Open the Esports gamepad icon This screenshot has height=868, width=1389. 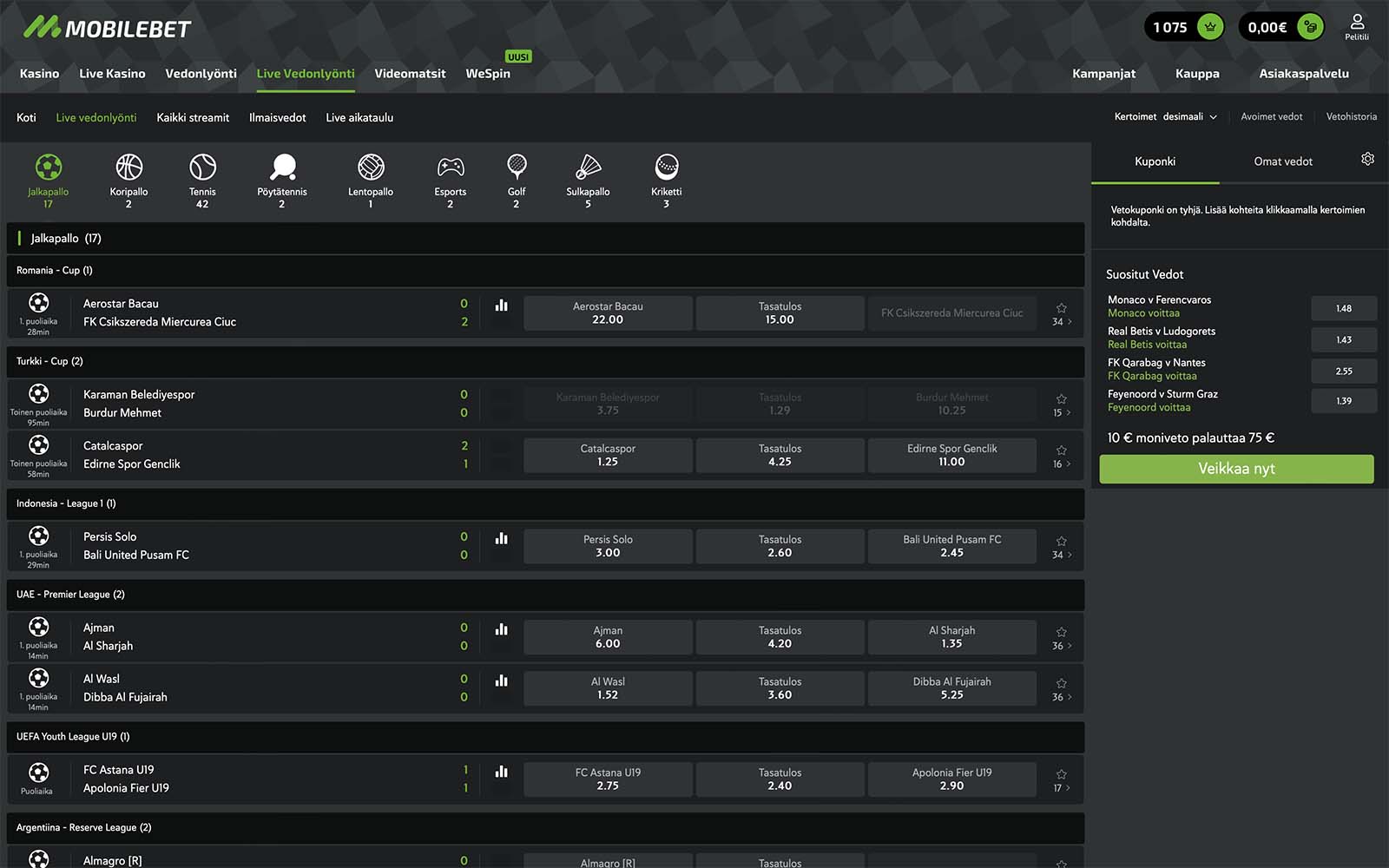(450, 167)
